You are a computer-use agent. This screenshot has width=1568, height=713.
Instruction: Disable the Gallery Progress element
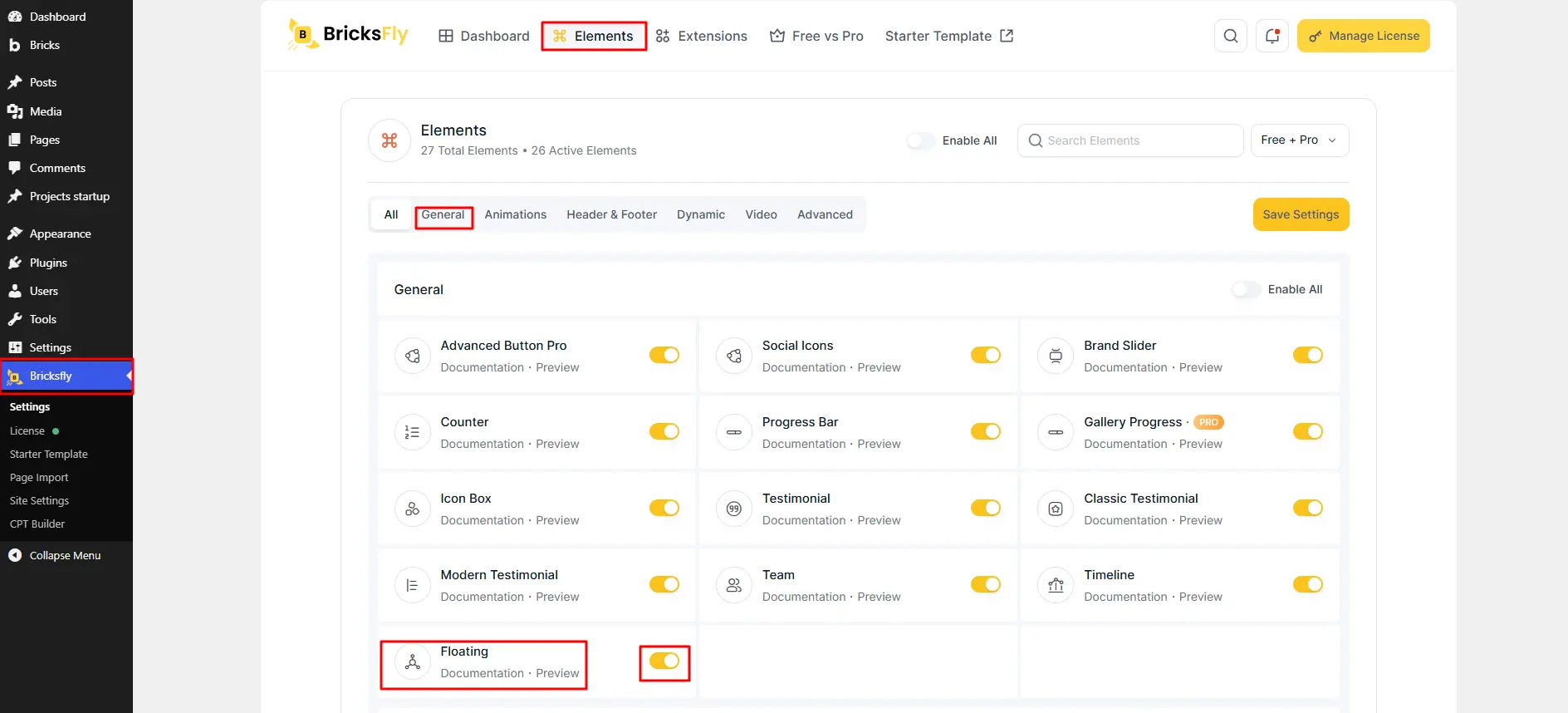click(x=1308, y=431)
